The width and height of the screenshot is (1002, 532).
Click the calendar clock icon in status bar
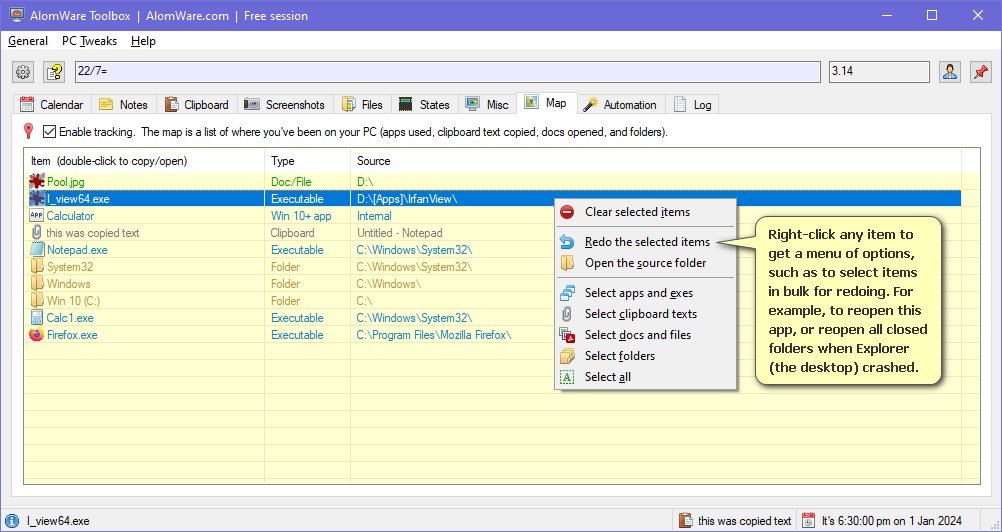[x=809, y=520]
